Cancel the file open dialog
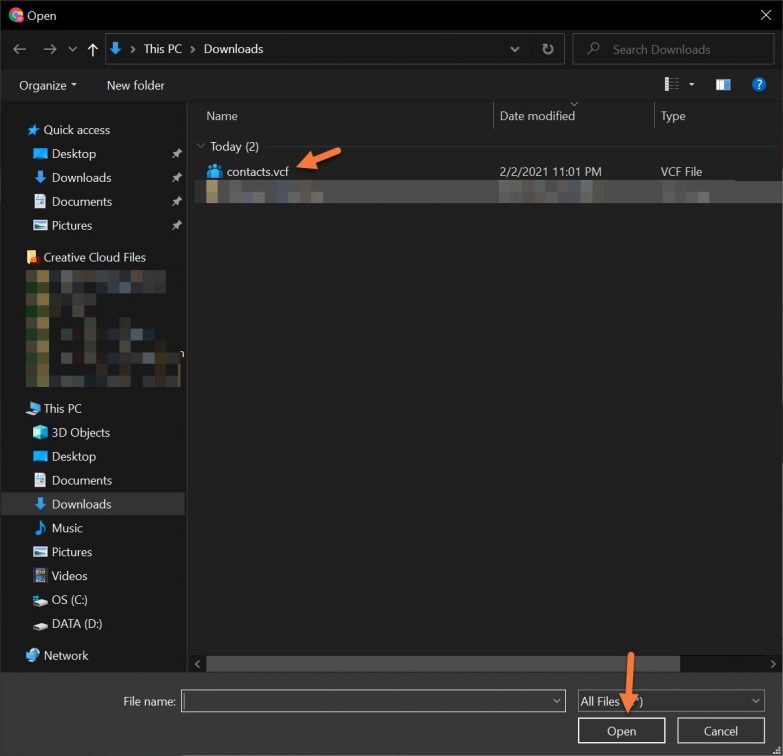The width and height of the screenshot is (783, 756). (720, 731)
